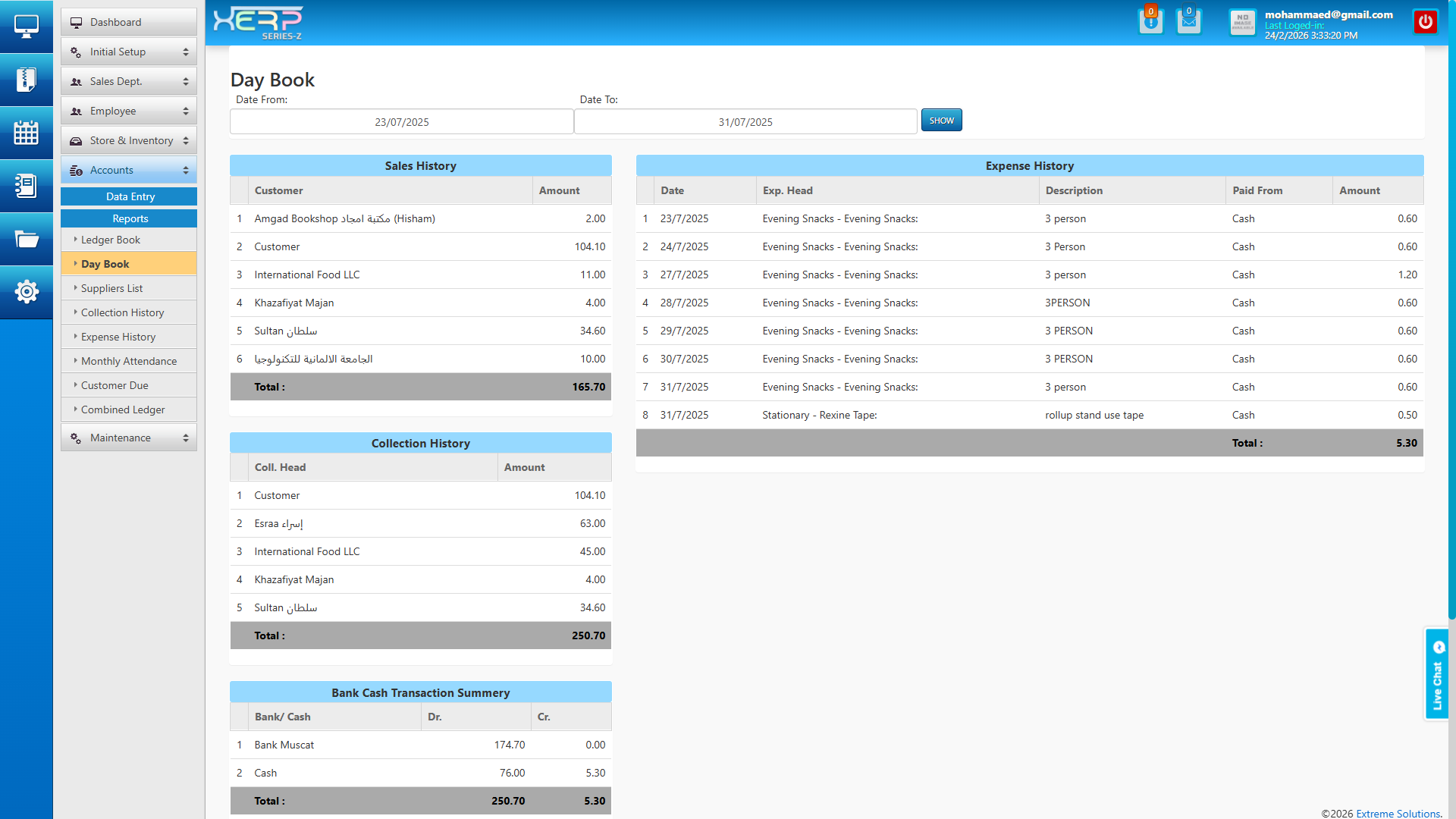This screenshot has height=819, width=1456.
Task: Open Customer Due report
Action: [x=115, y=385]
